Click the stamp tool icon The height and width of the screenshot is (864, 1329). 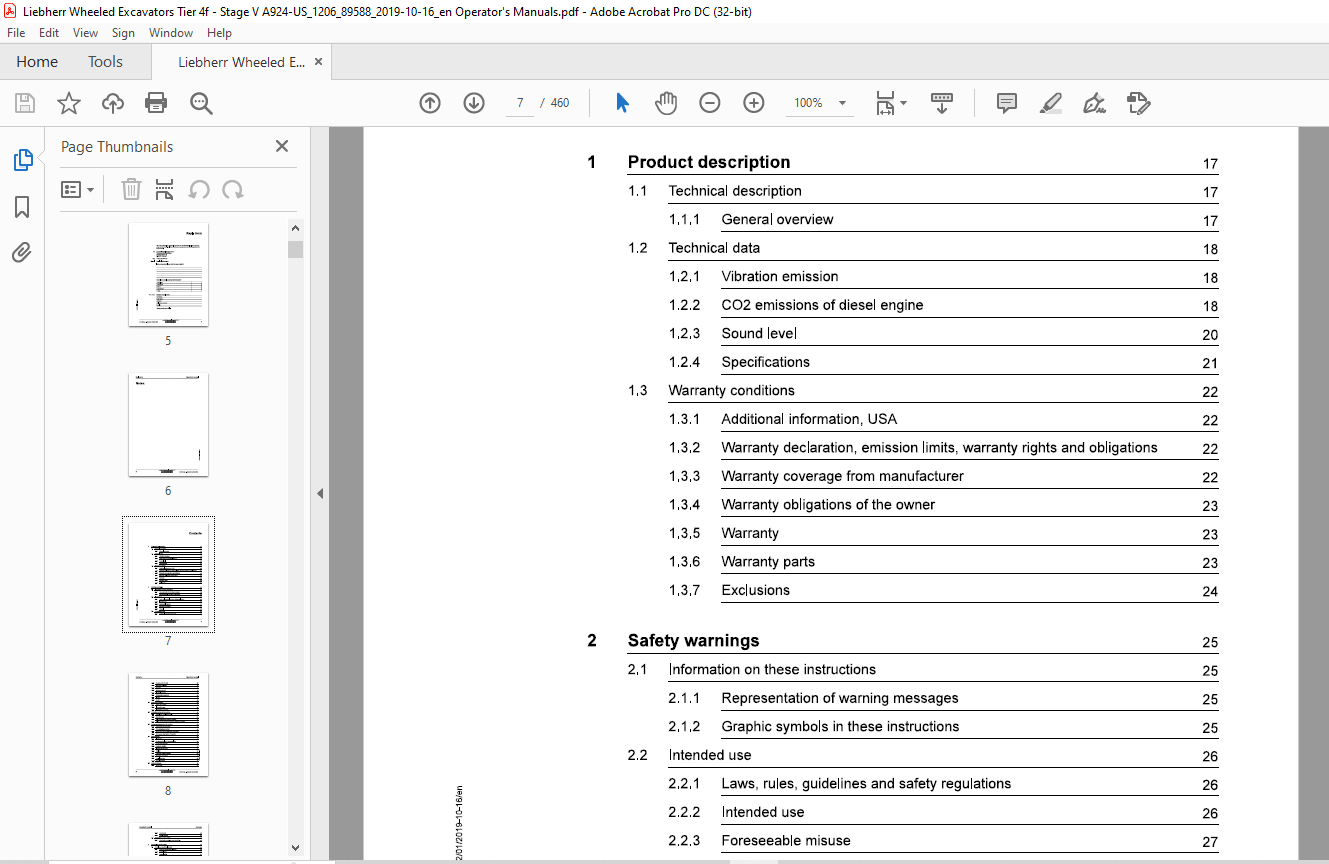click(1139, 103)
